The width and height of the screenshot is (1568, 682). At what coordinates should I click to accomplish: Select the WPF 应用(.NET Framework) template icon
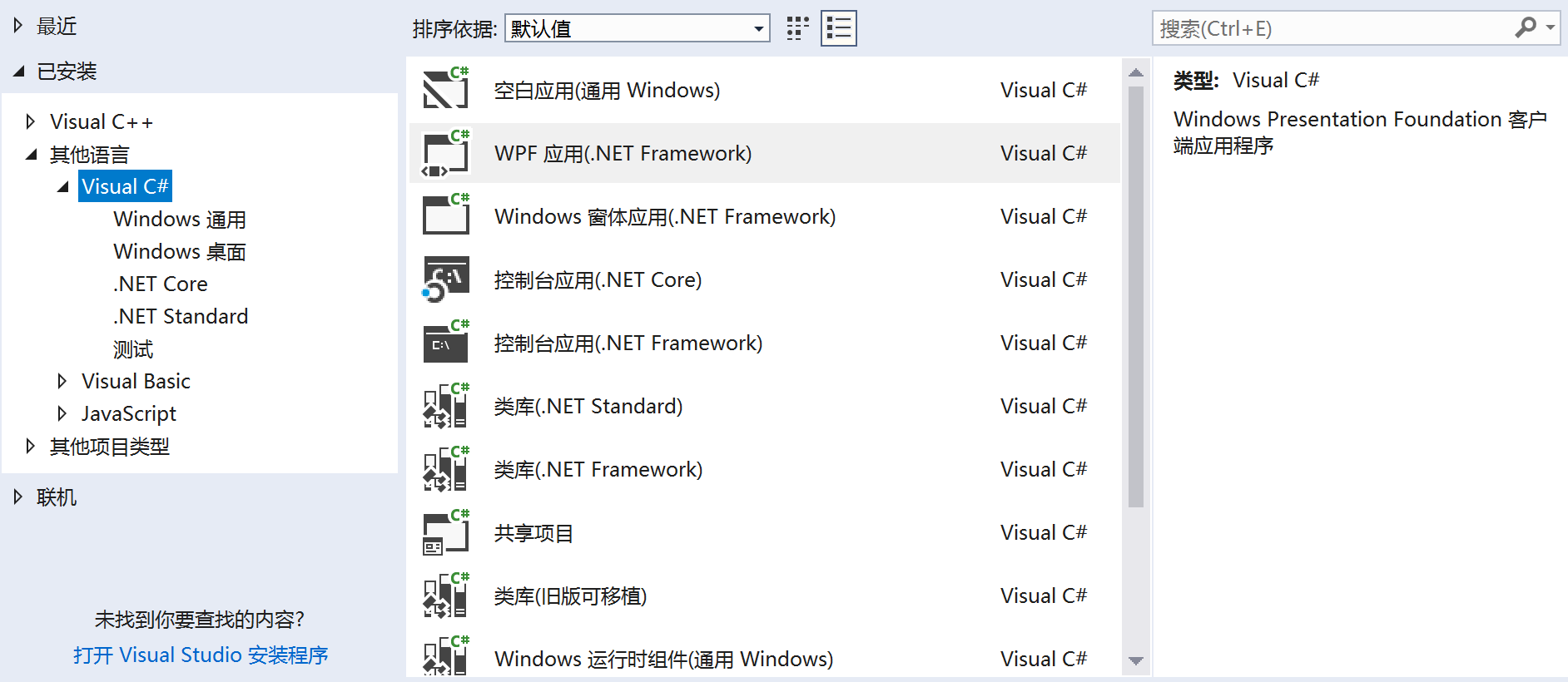click(445, 153)
